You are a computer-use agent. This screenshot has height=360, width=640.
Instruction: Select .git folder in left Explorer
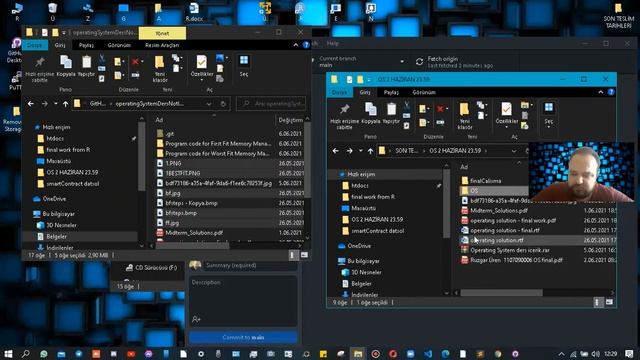(169, 134)
